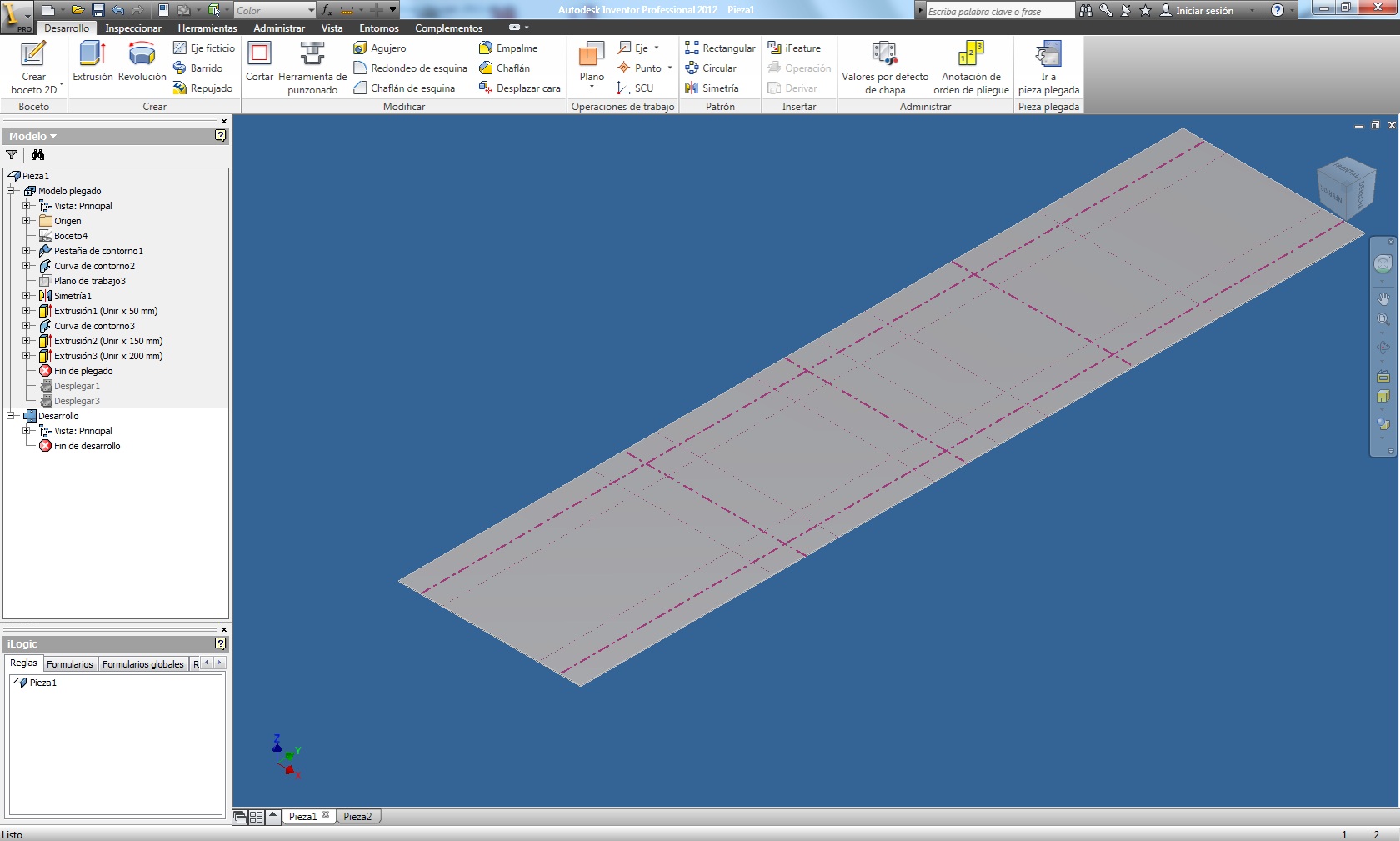Choose the Barrido tool
This screenshot has height=841, width=1400.
pos(198,68)
